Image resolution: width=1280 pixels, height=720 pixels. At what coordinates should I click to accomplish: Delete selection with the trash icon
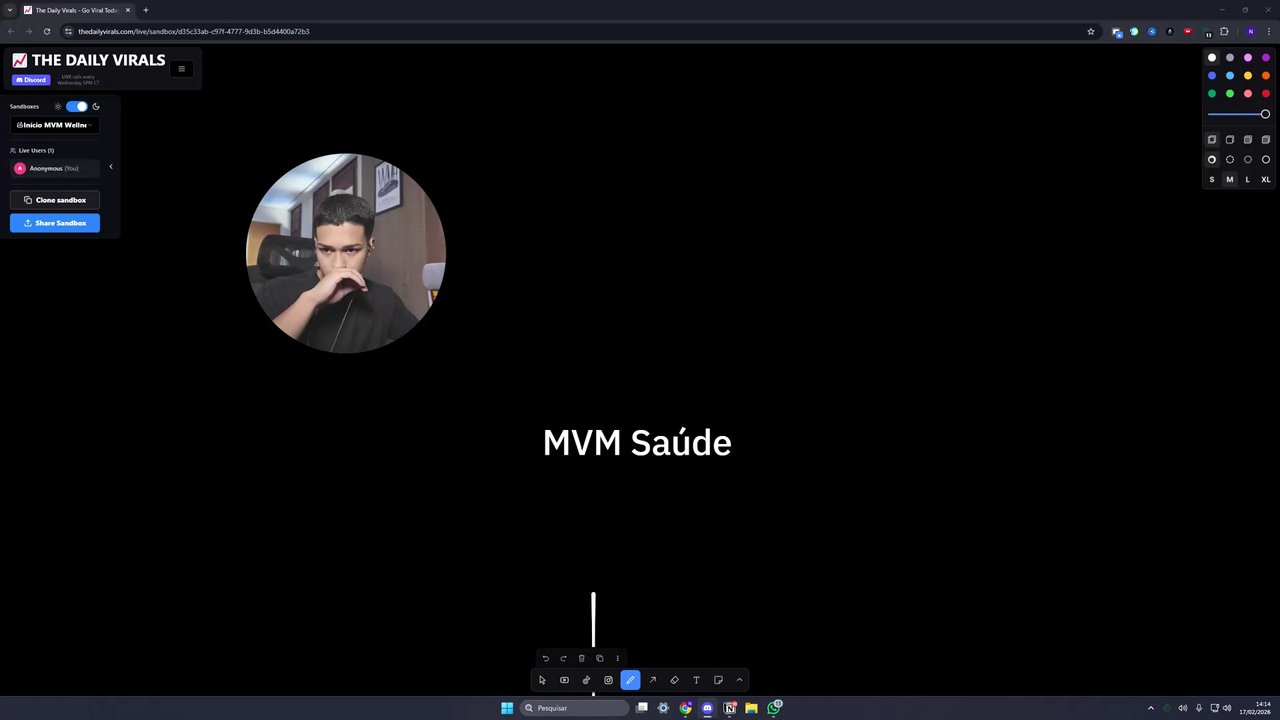581,658
